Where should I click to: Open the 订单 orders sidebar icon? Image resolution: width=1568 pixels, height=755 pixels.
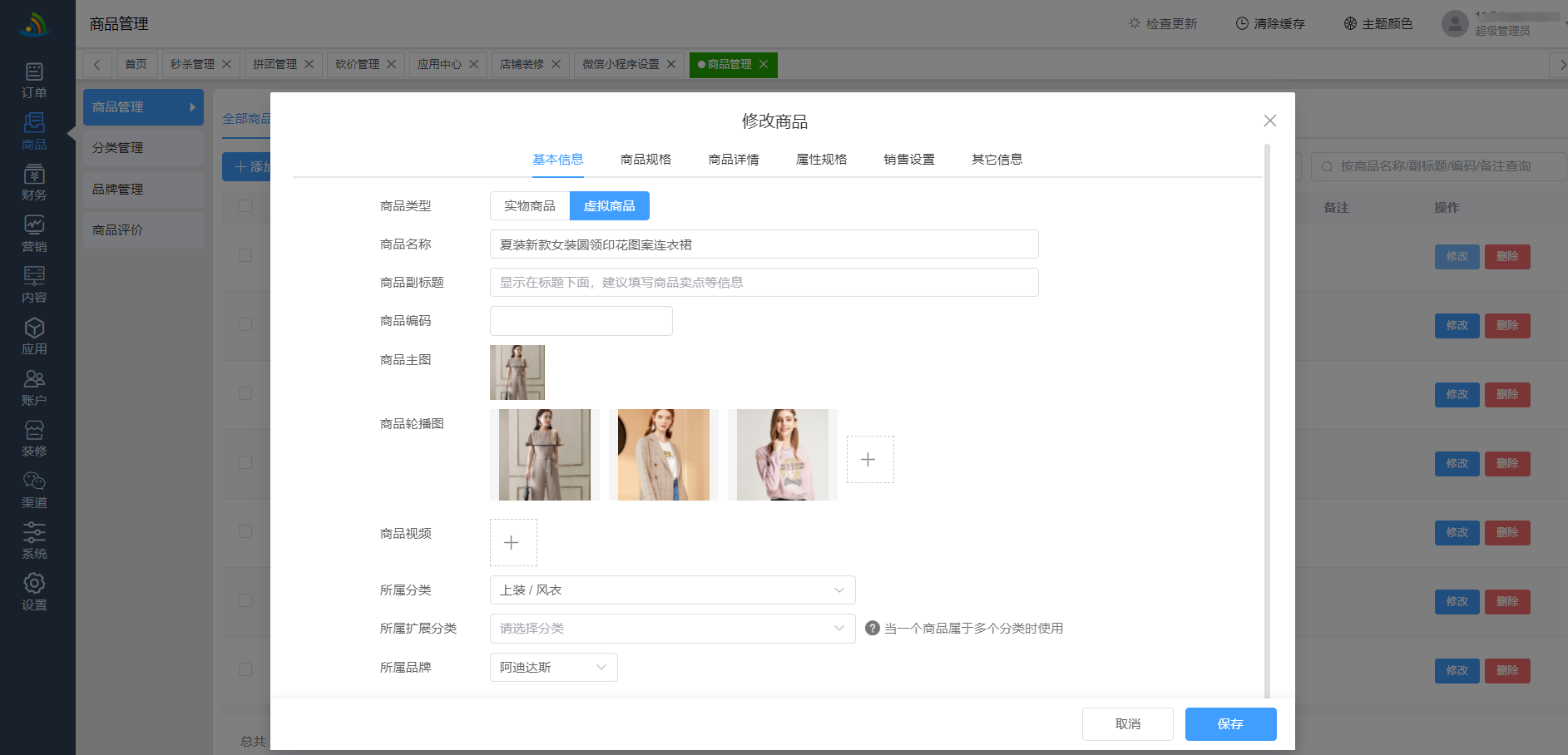pos(34,80)
